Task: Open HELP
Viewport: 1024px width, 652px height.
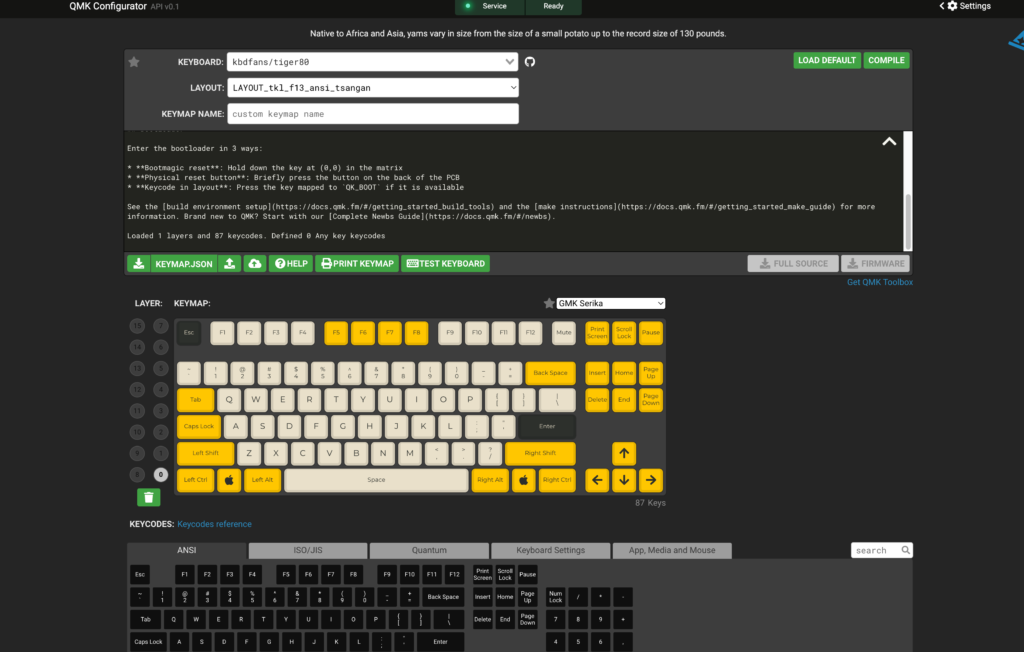Action: point(291,264)
